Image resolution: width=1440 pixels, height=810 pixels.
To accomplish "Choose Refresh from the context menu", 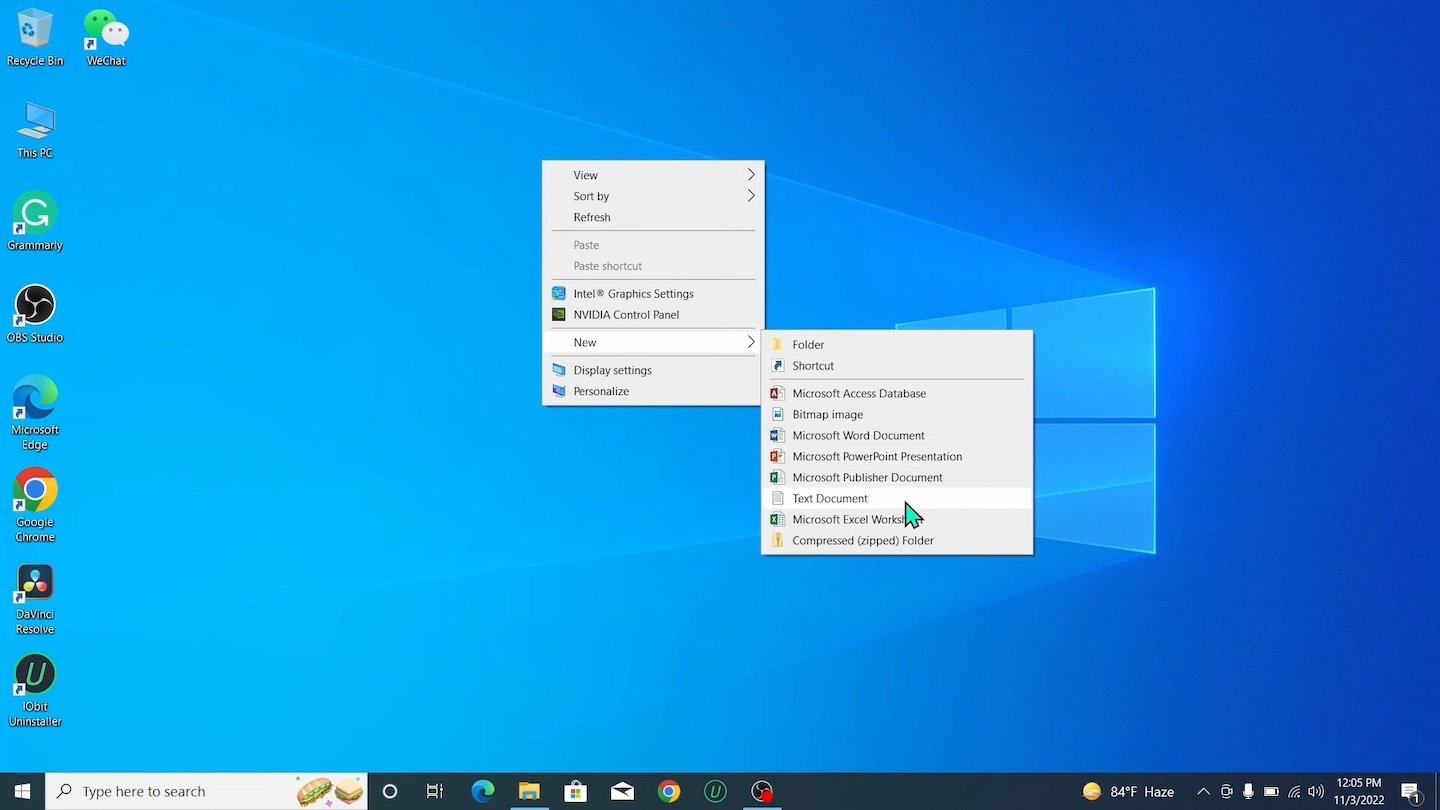I will [x=653, y=217].
